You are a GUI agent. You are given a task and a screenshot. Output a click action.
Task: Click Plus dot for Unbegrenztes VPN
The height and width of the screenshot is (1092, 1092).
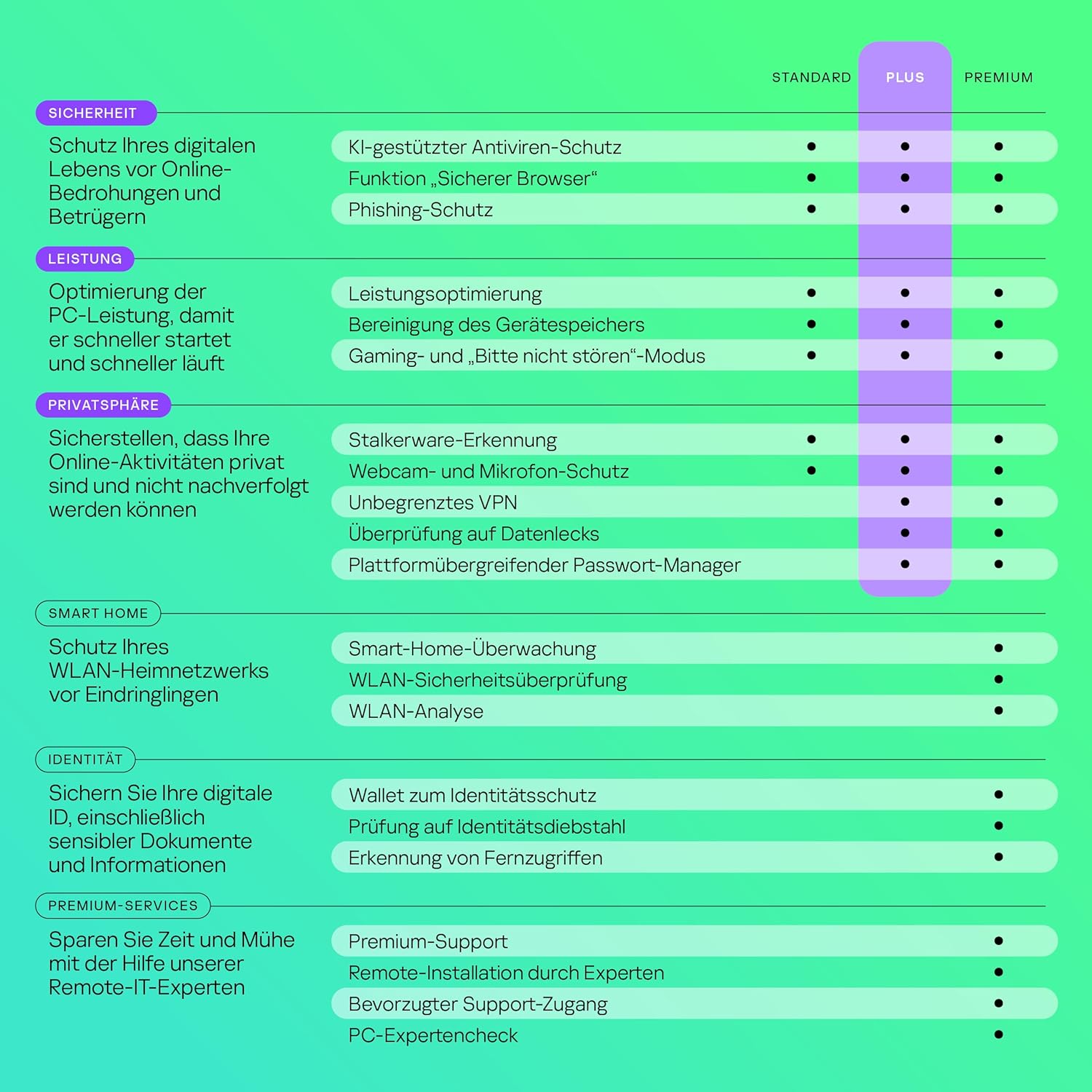click(905, 502)
